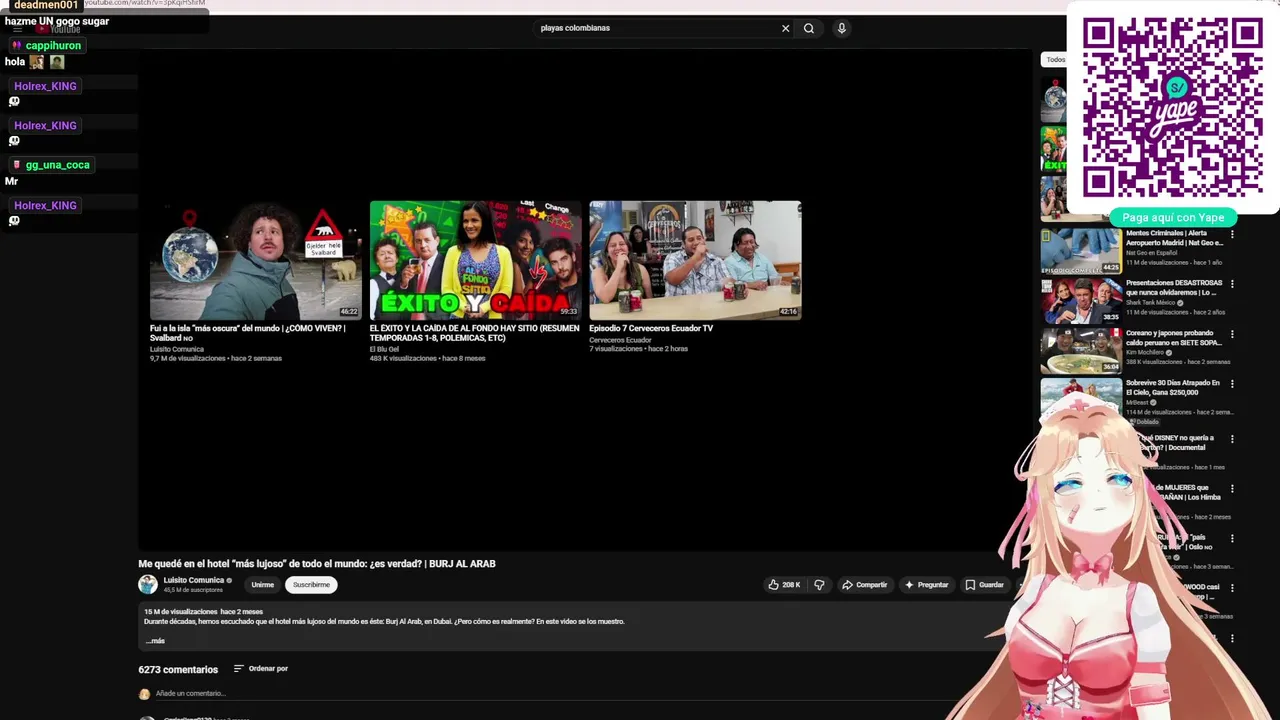Click chat username deadmen001

point(46,5)
